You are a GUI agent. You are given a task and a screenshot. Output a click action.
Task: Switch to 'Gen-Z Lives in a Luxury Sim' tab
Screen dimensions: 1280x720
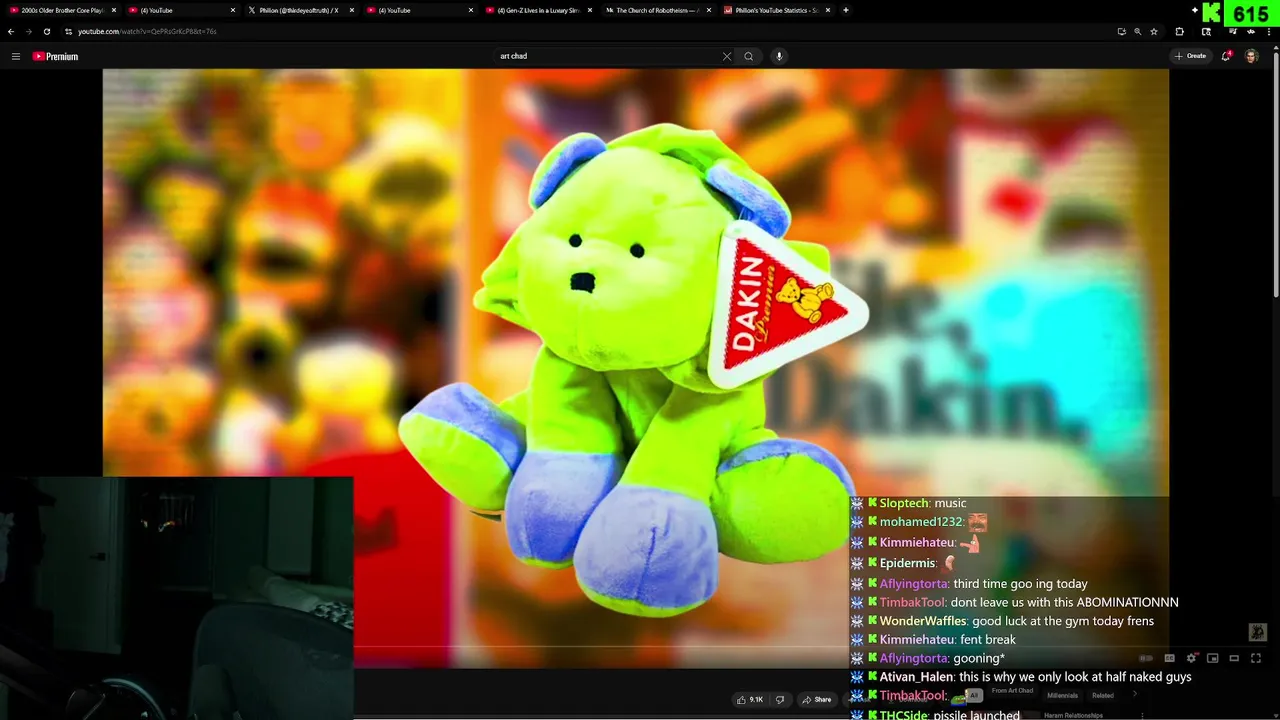[537, 10]
